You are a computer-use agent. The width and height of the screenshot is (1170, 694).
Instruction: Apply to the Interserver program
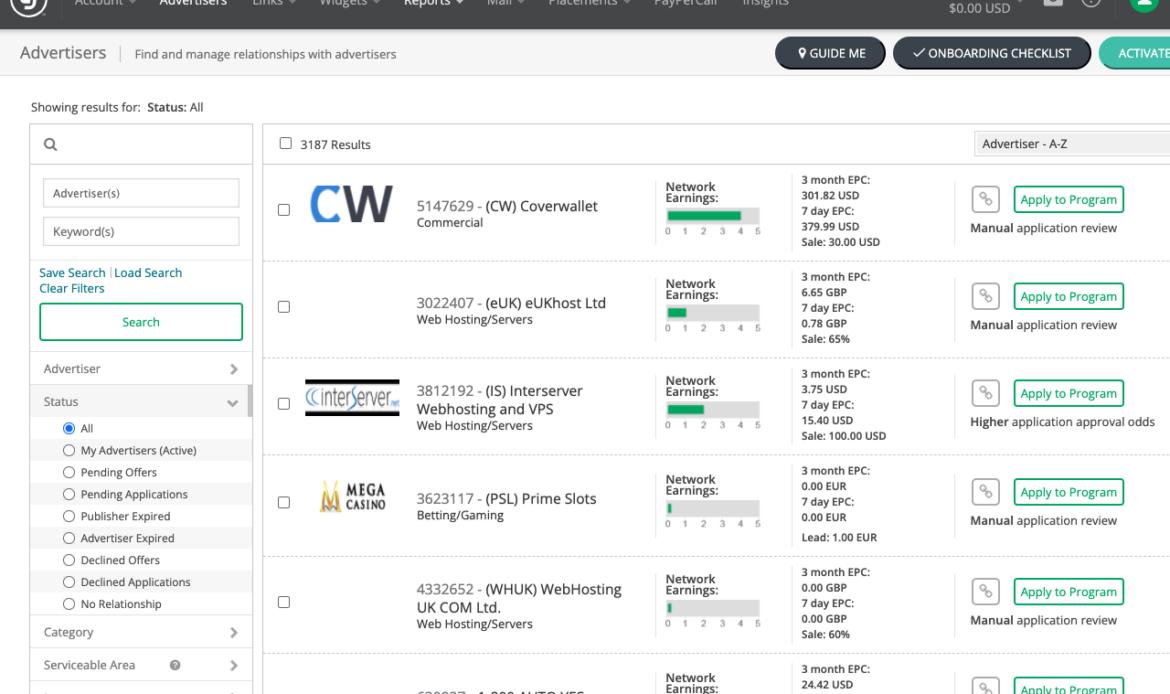click(x=1069, y=393)
